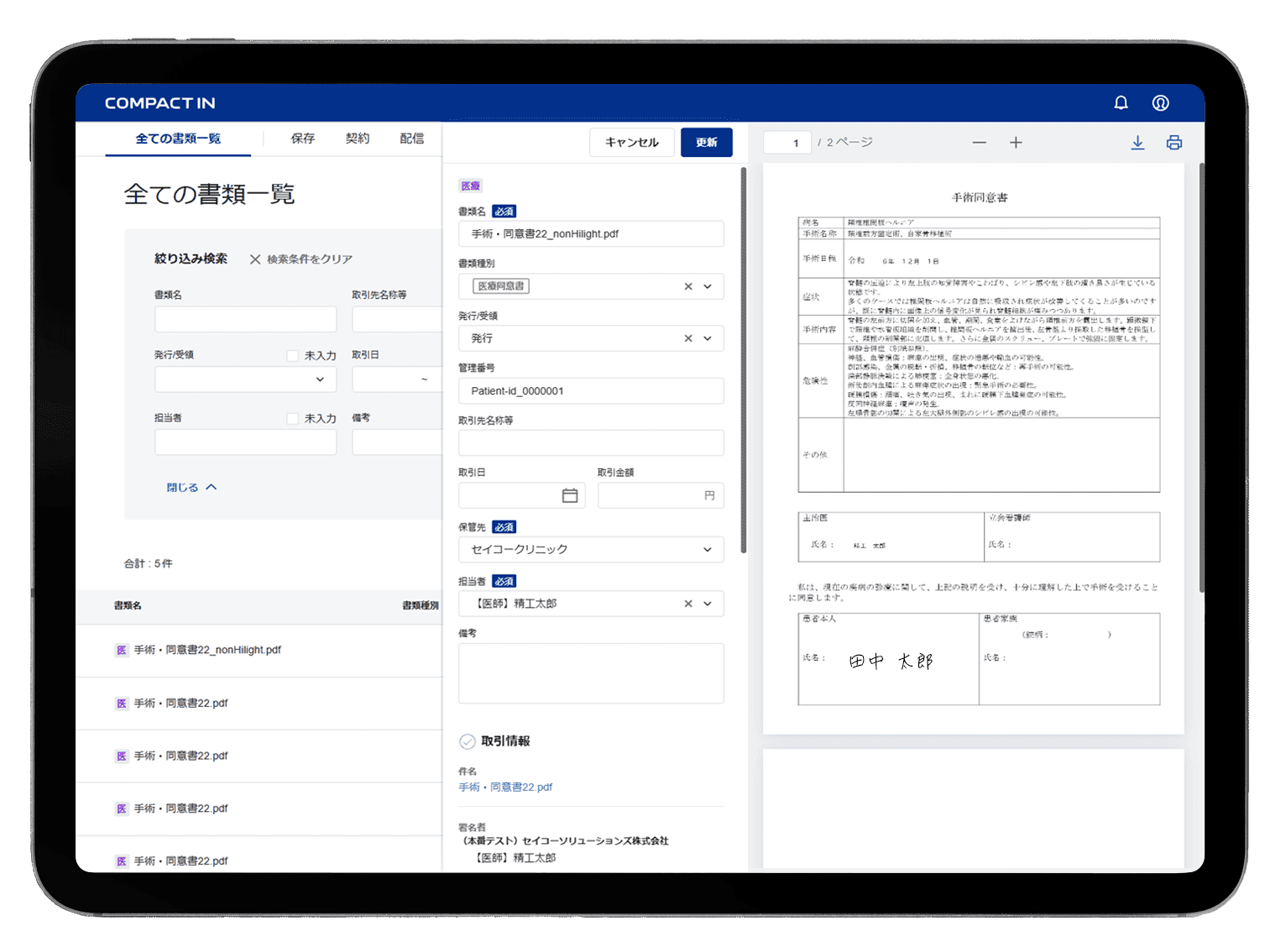Expand the 書類種別 dropdown arrow
Screen dimensions: 1286x952
(x=708, y=286)
